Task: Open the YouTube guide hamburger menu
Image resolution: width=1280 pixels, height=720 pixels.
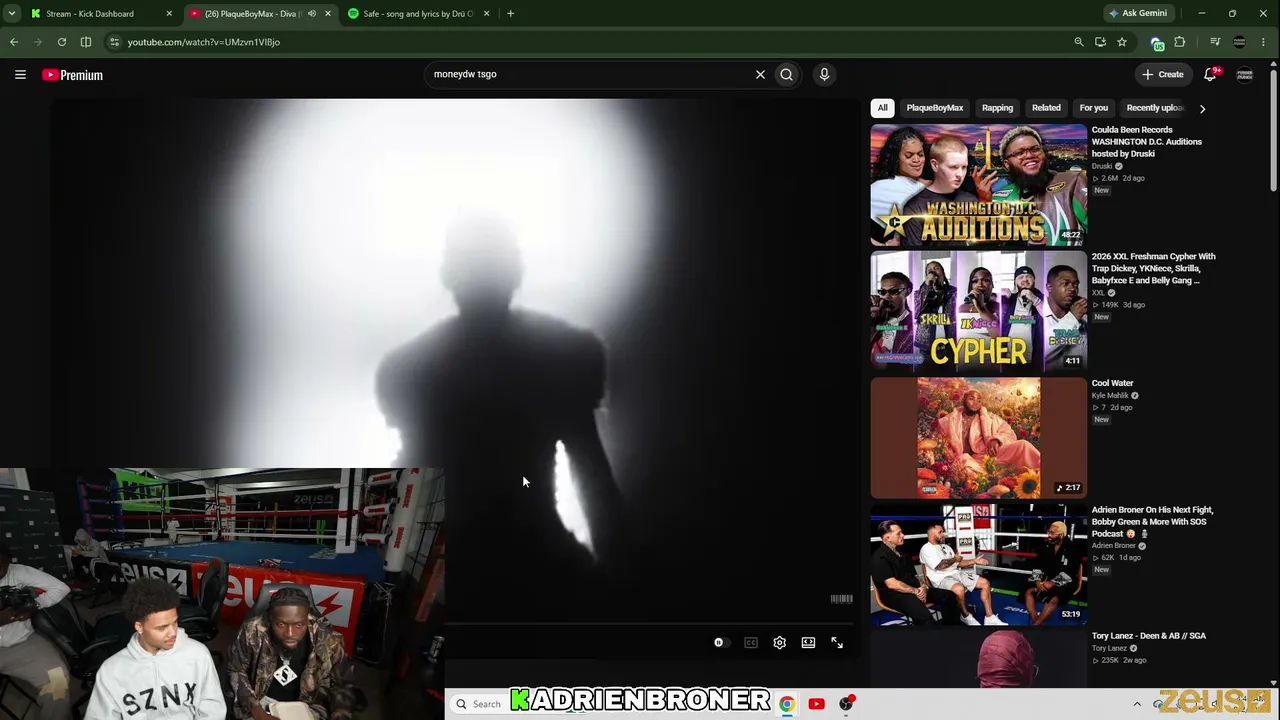Action: pos(20,74)
